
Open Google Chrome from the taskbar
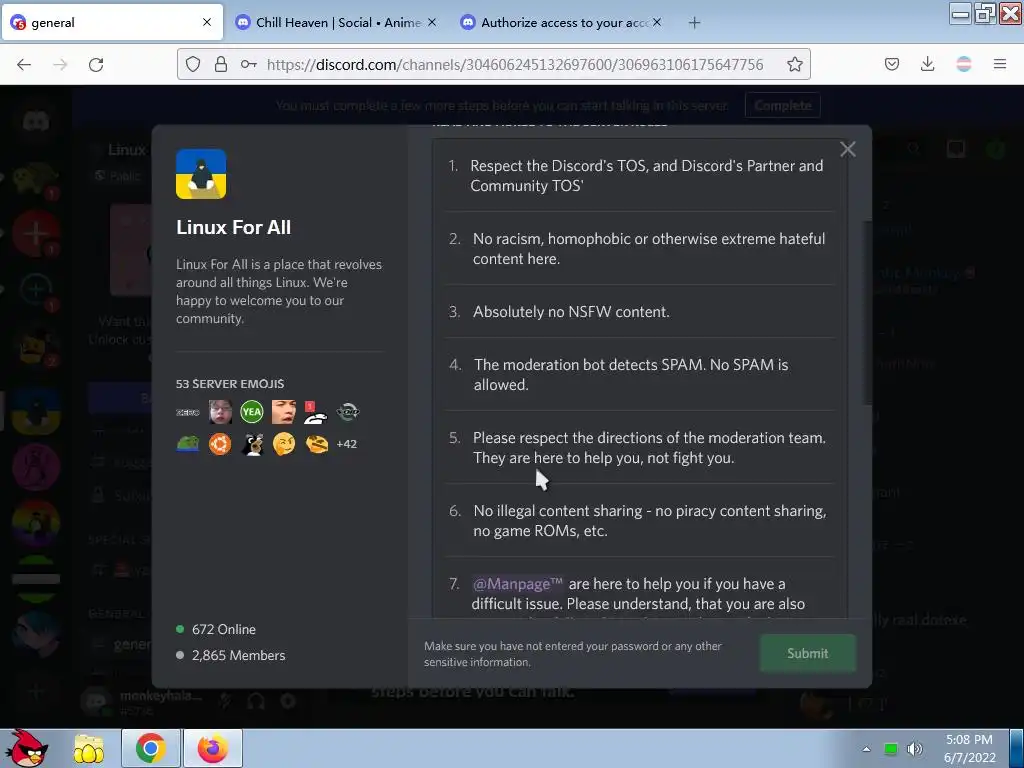pos(151,748)
